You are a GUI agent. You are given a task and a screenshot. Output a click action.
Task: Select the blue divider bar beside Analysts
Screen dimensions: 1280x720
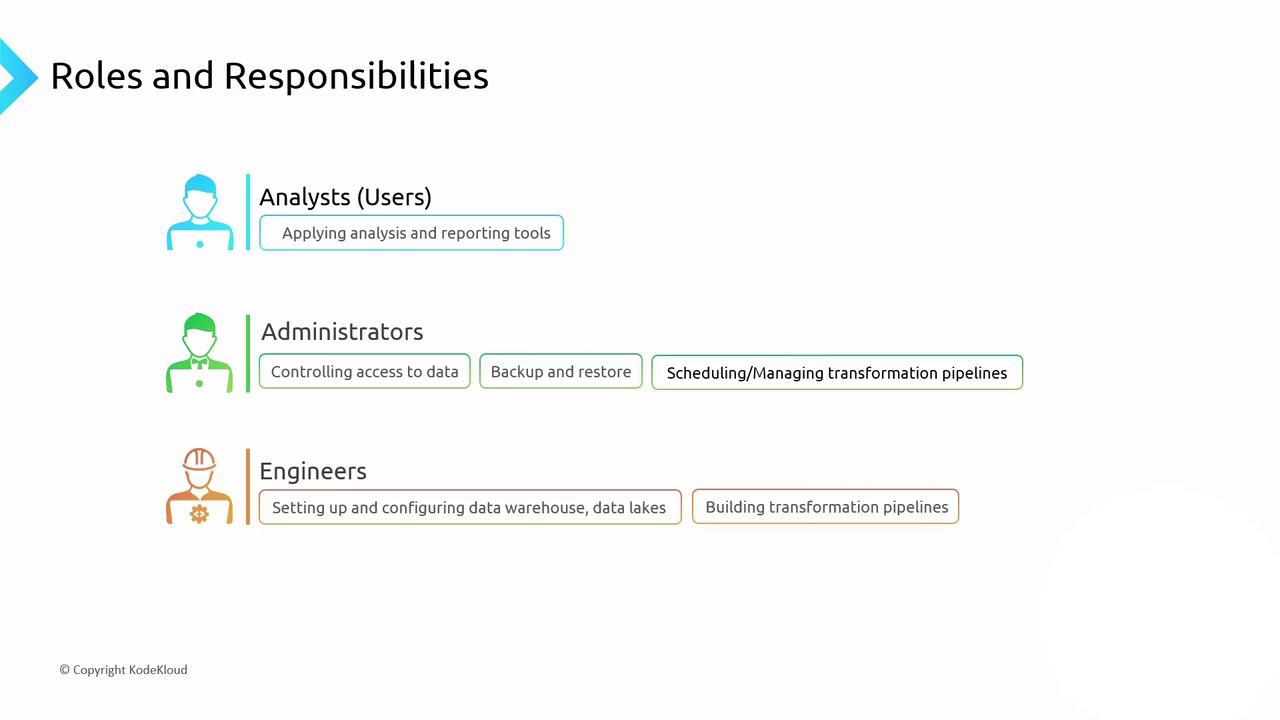tap(248, 212)
